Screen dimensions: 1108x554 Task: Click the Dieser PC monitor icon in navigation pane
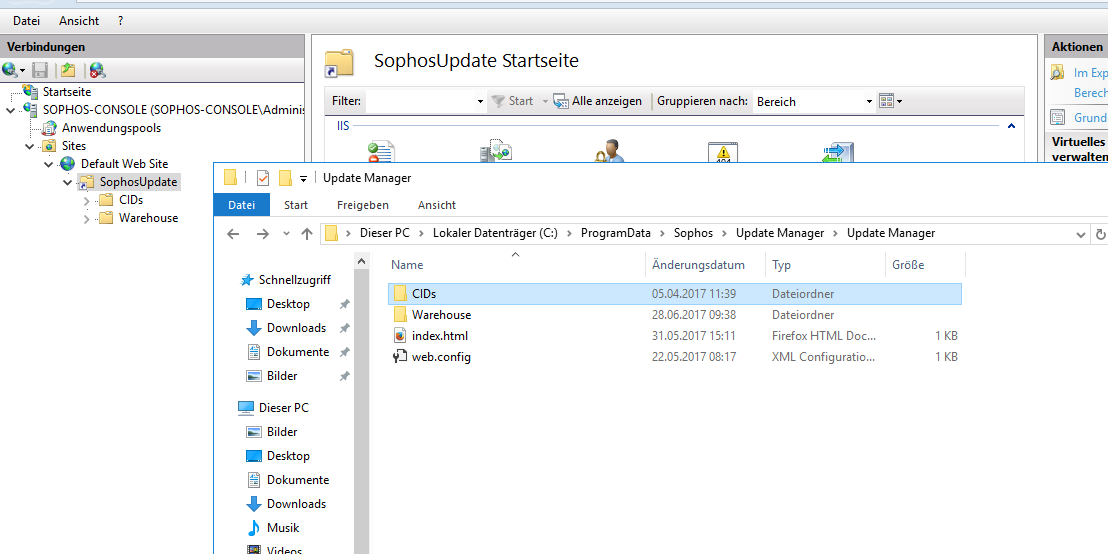[245, 408]
